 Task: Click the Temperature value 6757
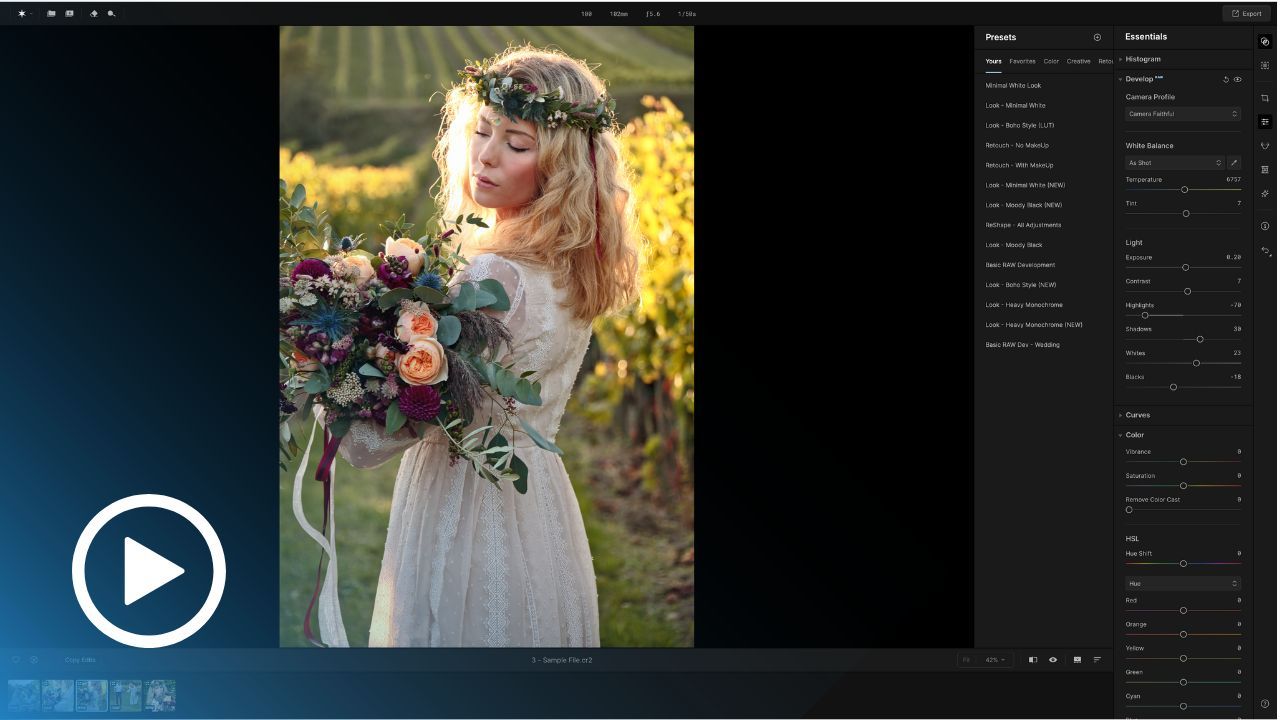pyautogui.click(x=1233, y=180)
